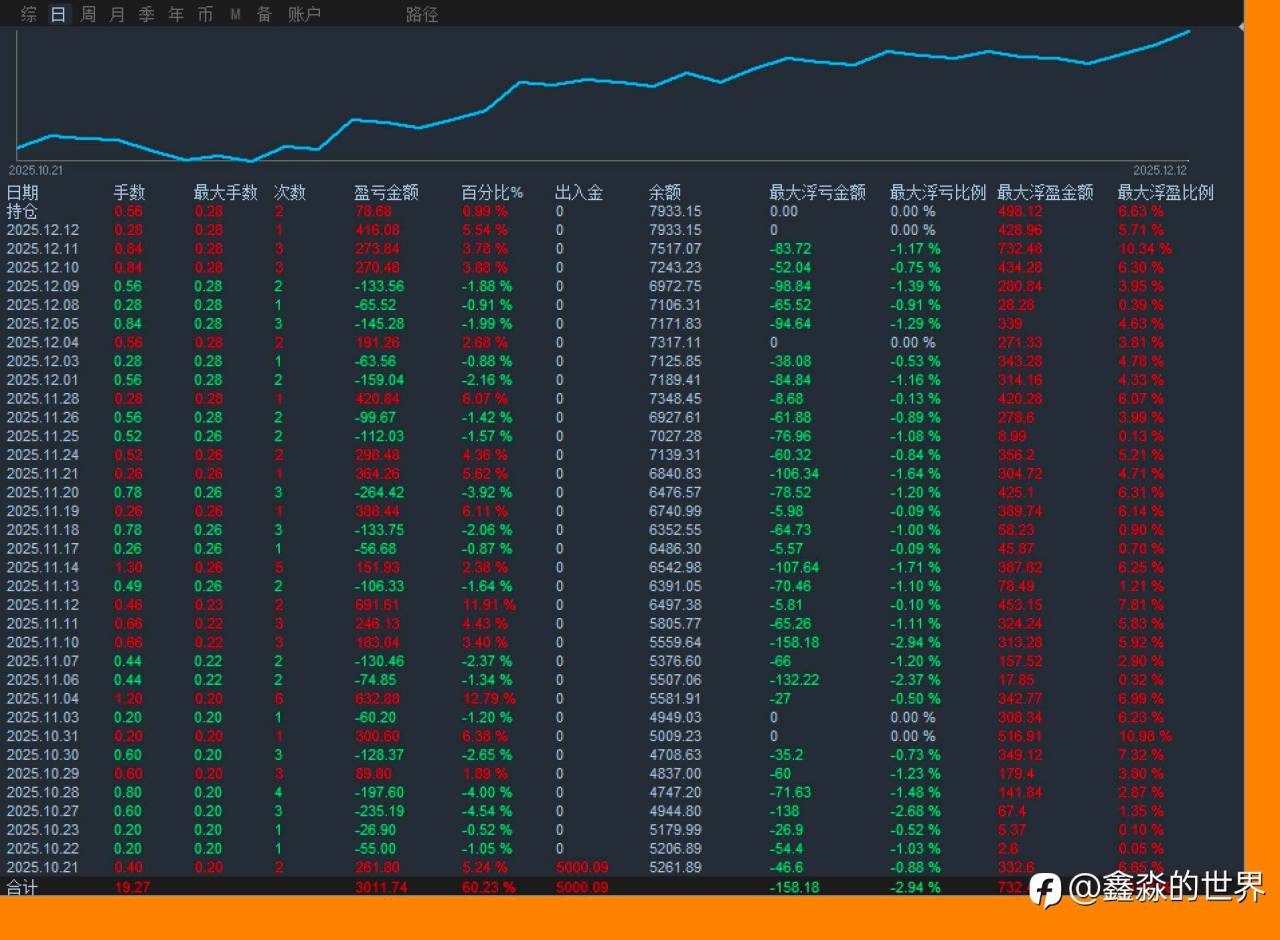Select the 2025.11.28 date cell
Screen dimensions: 1280x940
[42, 399]
